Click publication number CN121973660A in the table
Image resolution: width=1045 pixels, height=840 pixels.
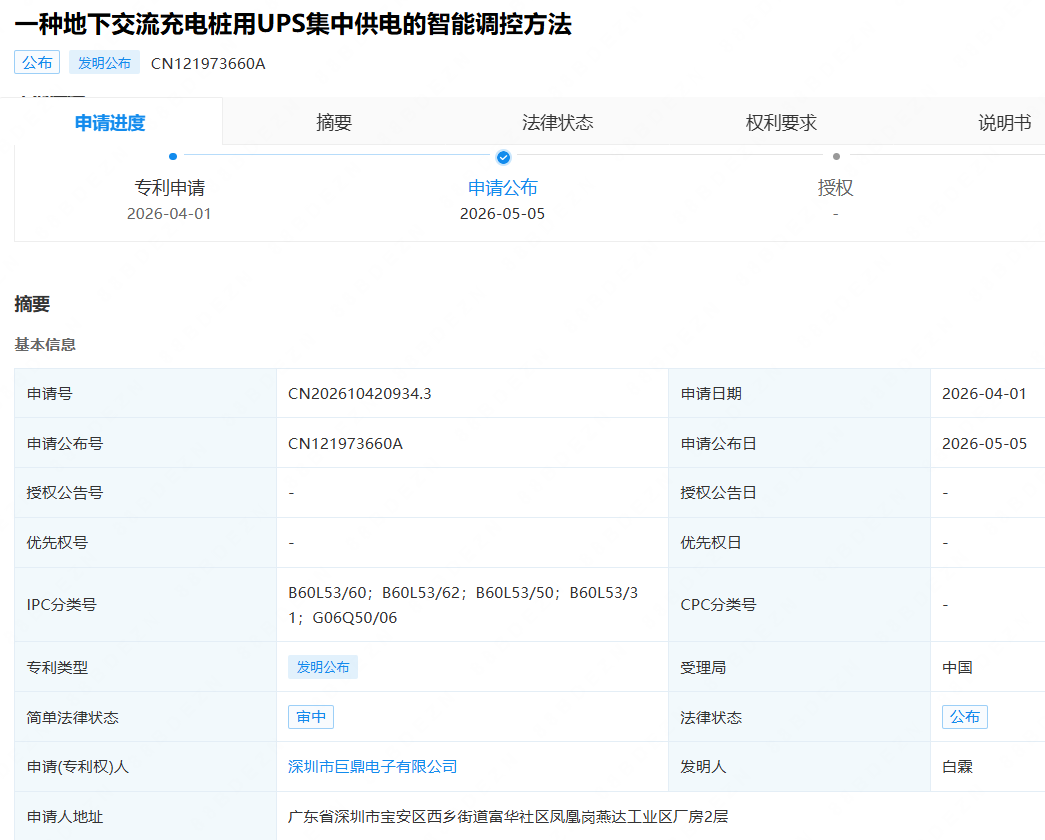click(345, 444)
